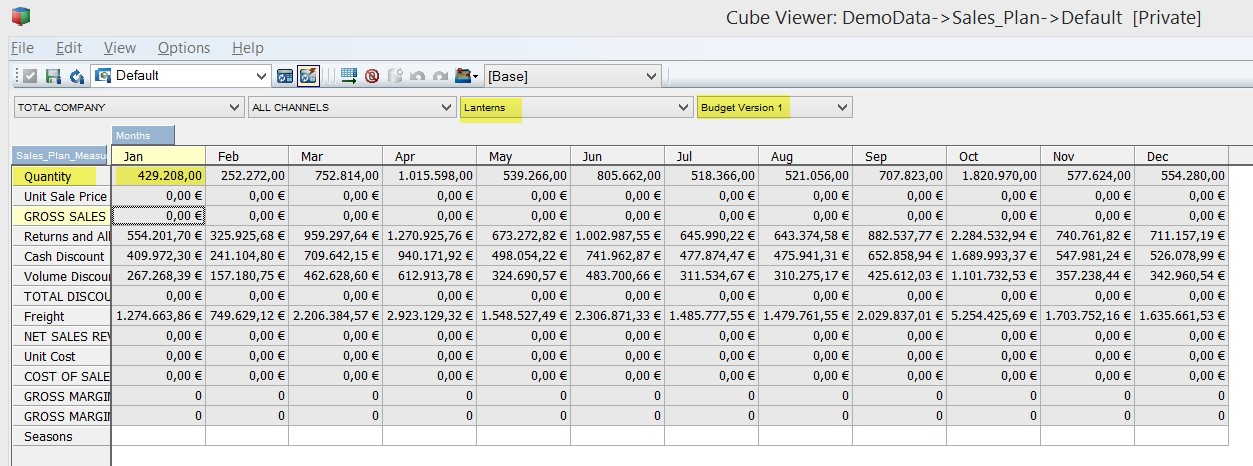Open the Default view dropdown
The height and width of the screenshot is (466, 1253).
262,76
